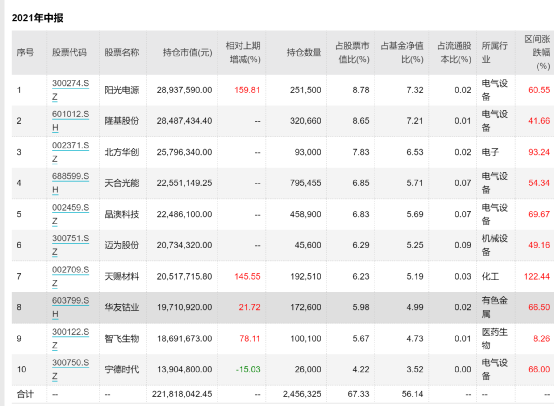Open stock code link 002371.SZ
This screenshot has width=554, height=406.
click(x=71, y=152)
